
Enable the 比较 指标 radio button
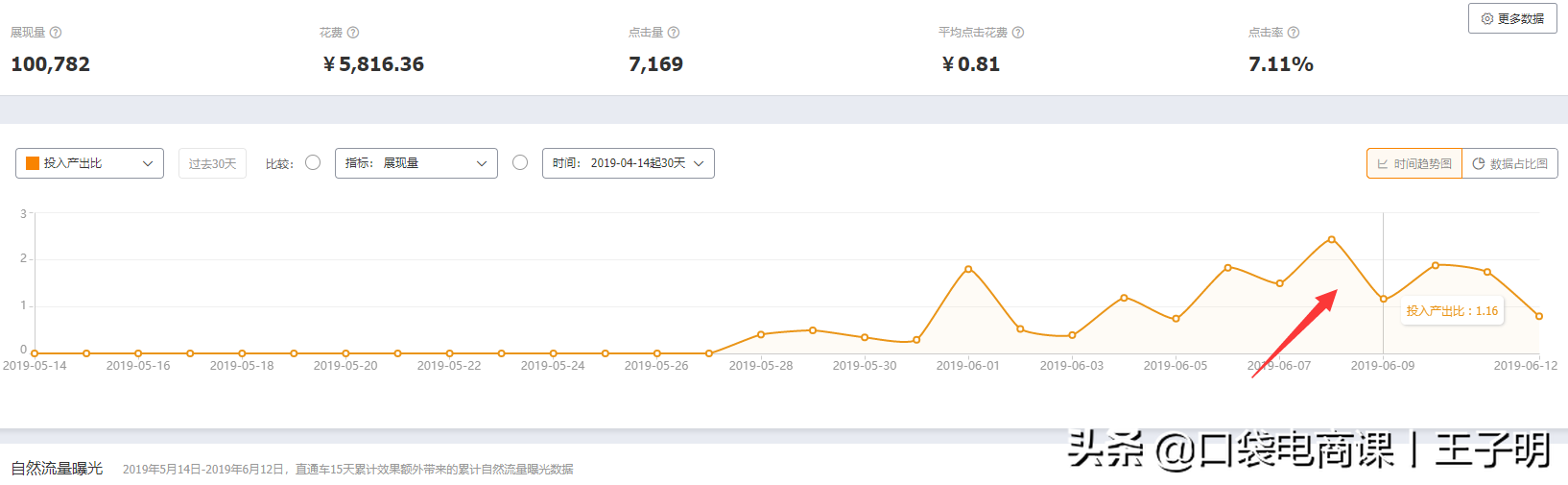[x=313, y=162]
